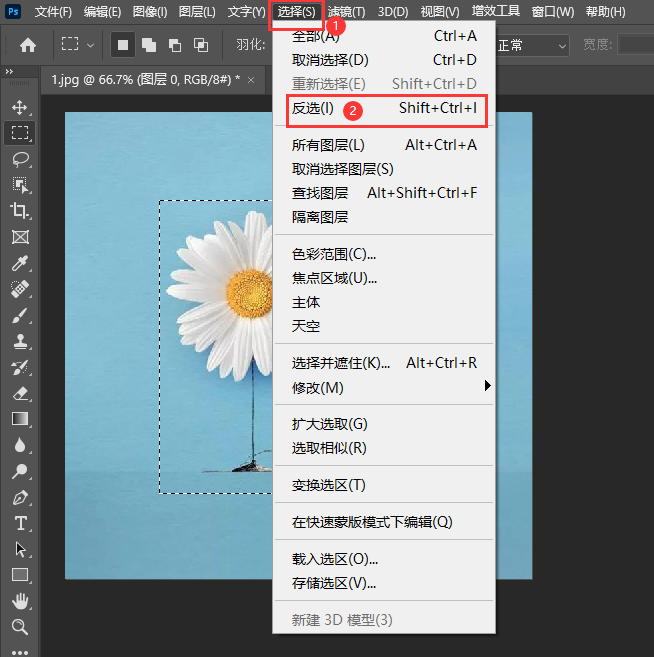
Task: Choose 反选(I) from the Select menu
Action: tap(313, 108)
